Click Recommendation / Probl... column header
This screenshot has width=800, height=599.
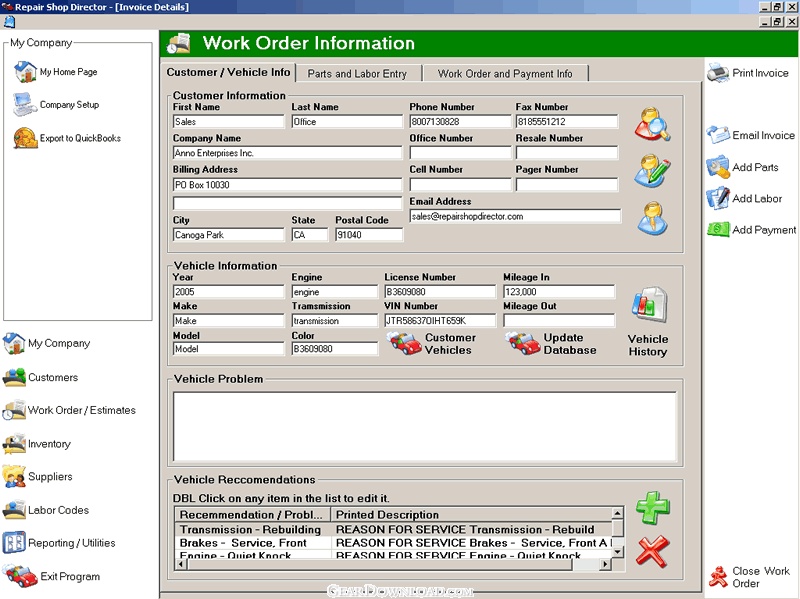click(253, 514)
